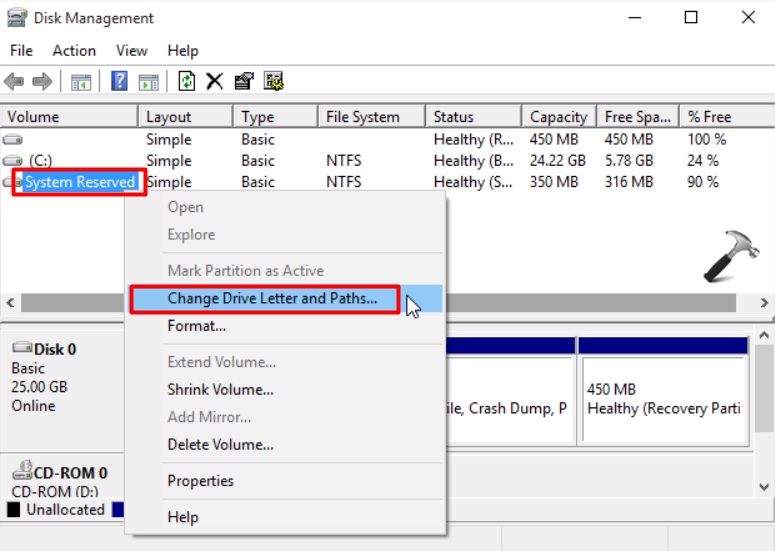Click the Settings wizard toolbar icon
This screenshot has width=775, height=551.
pos(273,81)
